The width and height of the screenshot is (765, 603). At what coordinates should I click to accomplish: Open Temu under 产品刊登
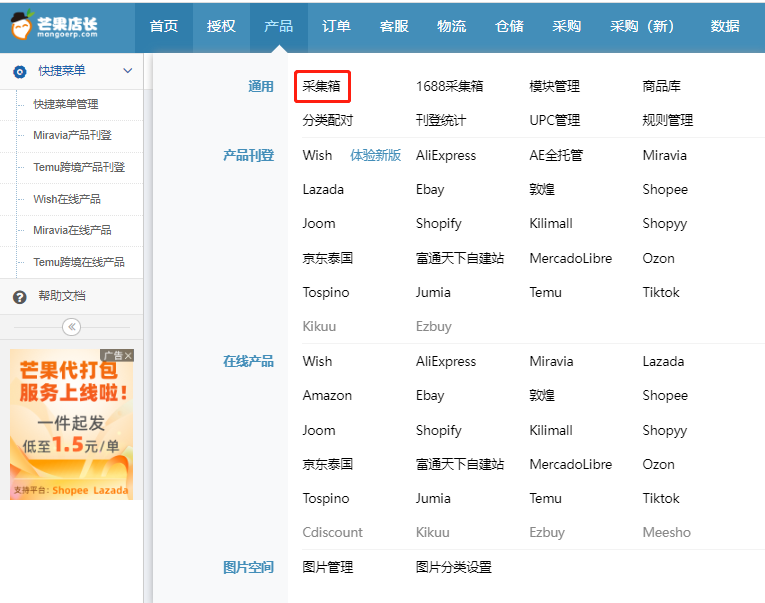[545, 292]
